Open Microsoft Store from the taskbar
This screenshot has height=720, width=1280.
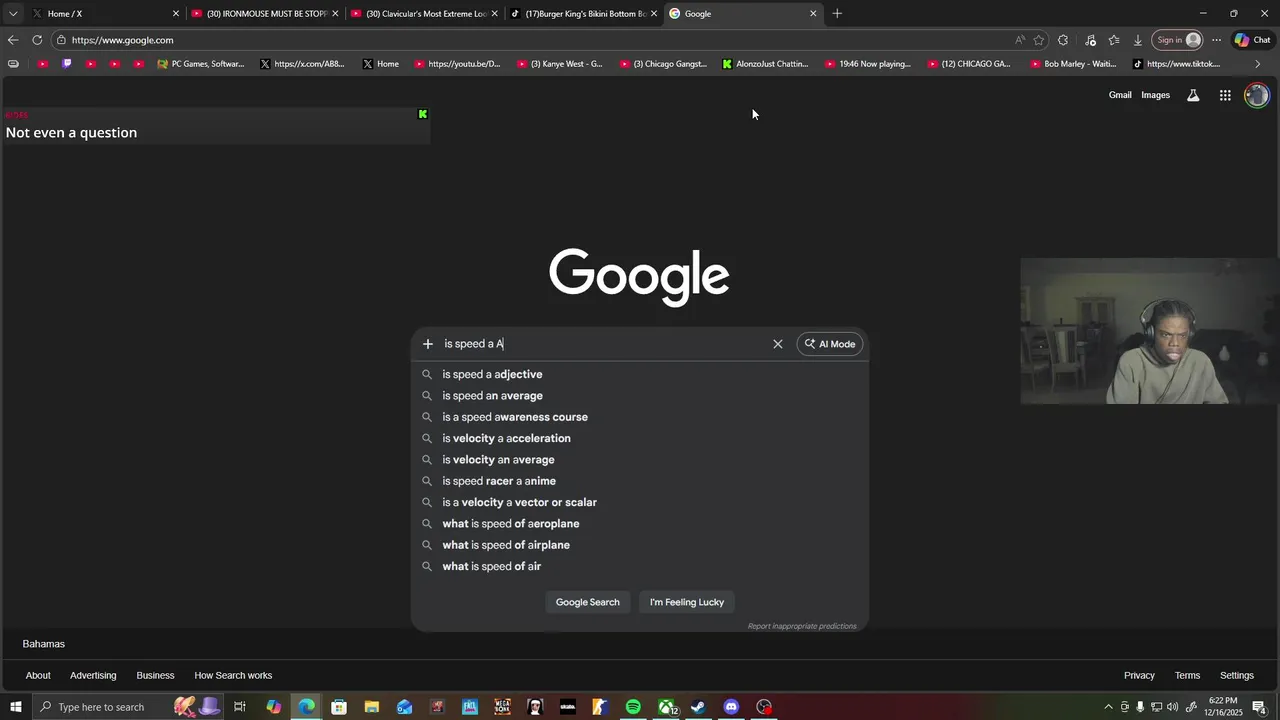(339, 707)
